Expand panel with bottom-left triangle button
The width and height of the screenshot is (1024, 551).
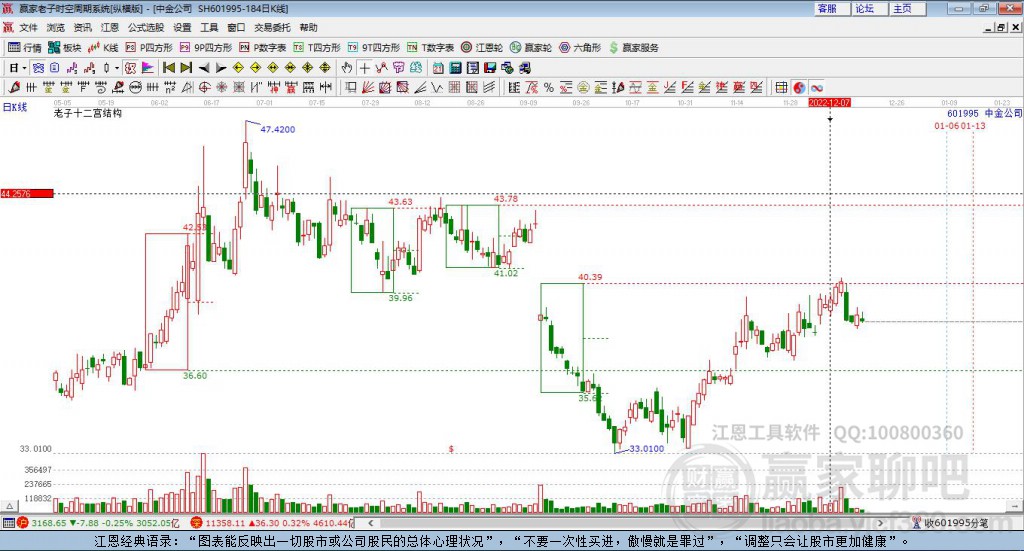(x=9, y=506)
